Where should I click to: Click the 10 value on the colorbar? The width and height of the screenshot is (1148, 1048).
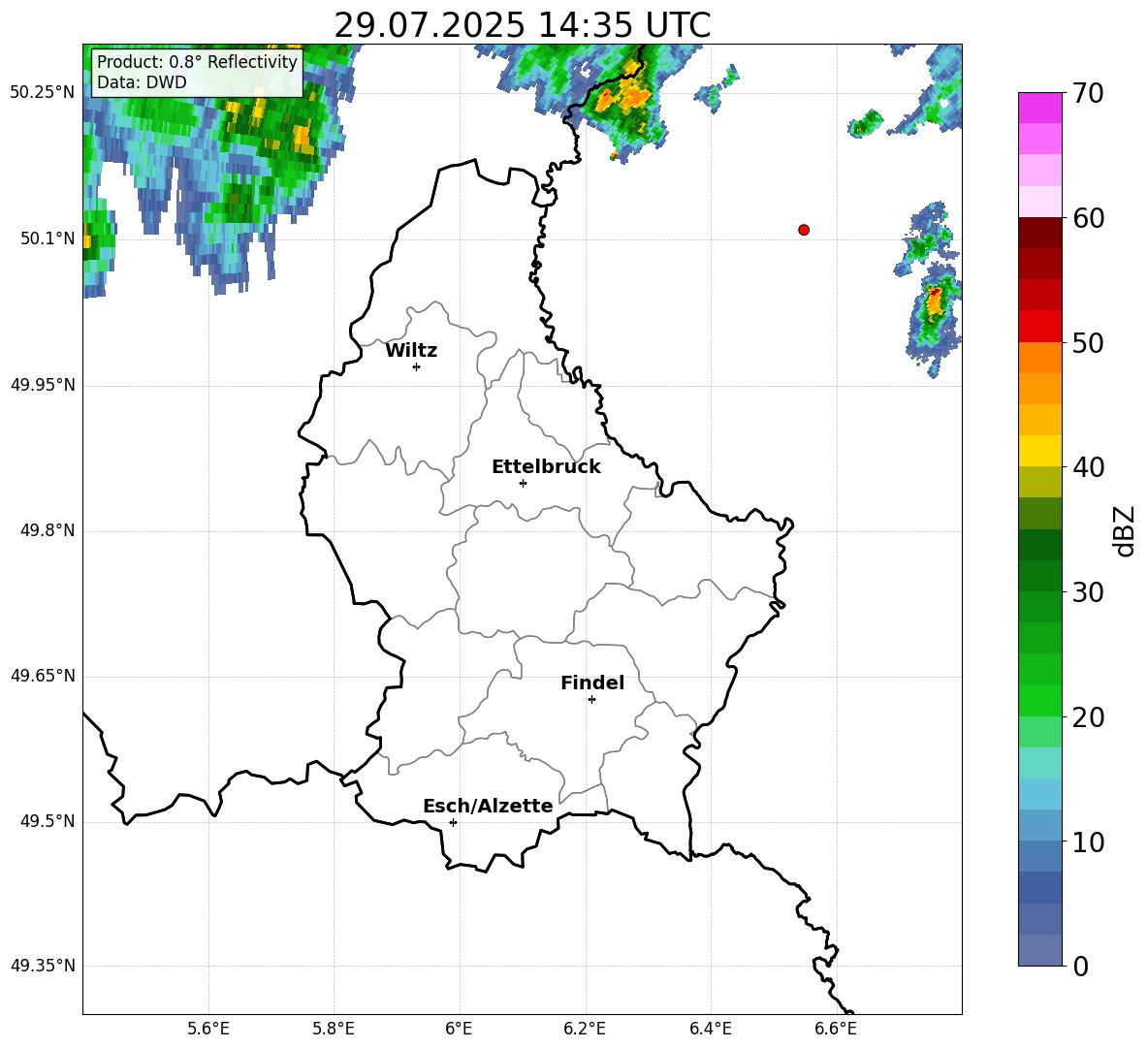tap(1087, 842)
